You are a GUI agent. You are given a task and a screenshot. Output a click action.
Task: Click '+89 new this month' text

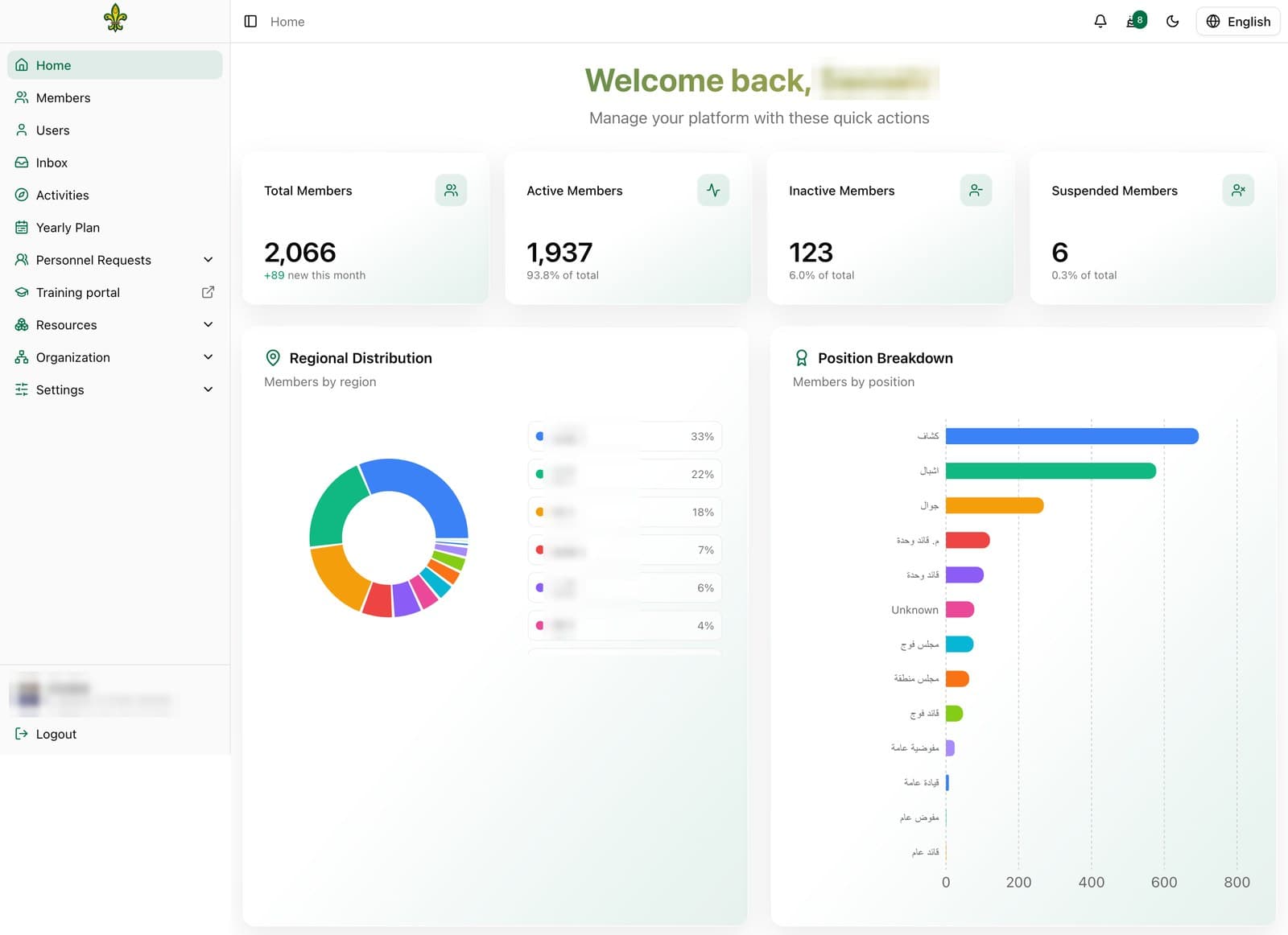coord(315,275)
